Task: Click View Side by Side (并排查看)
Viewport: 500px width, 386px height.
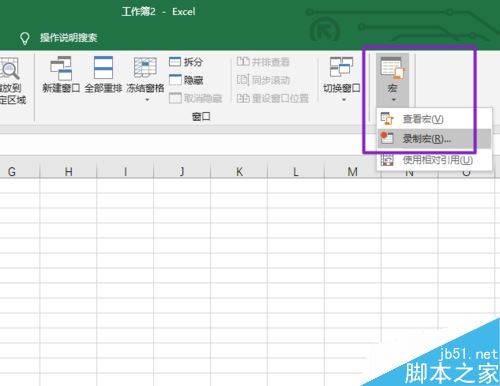Action: click(x=263, y=62)
